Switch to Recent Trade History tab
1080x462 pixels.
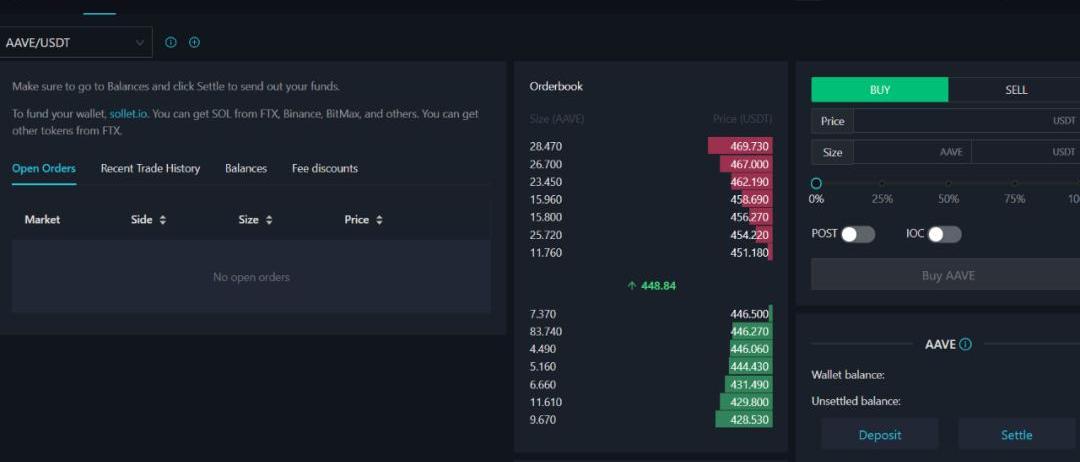click(150, 168)
